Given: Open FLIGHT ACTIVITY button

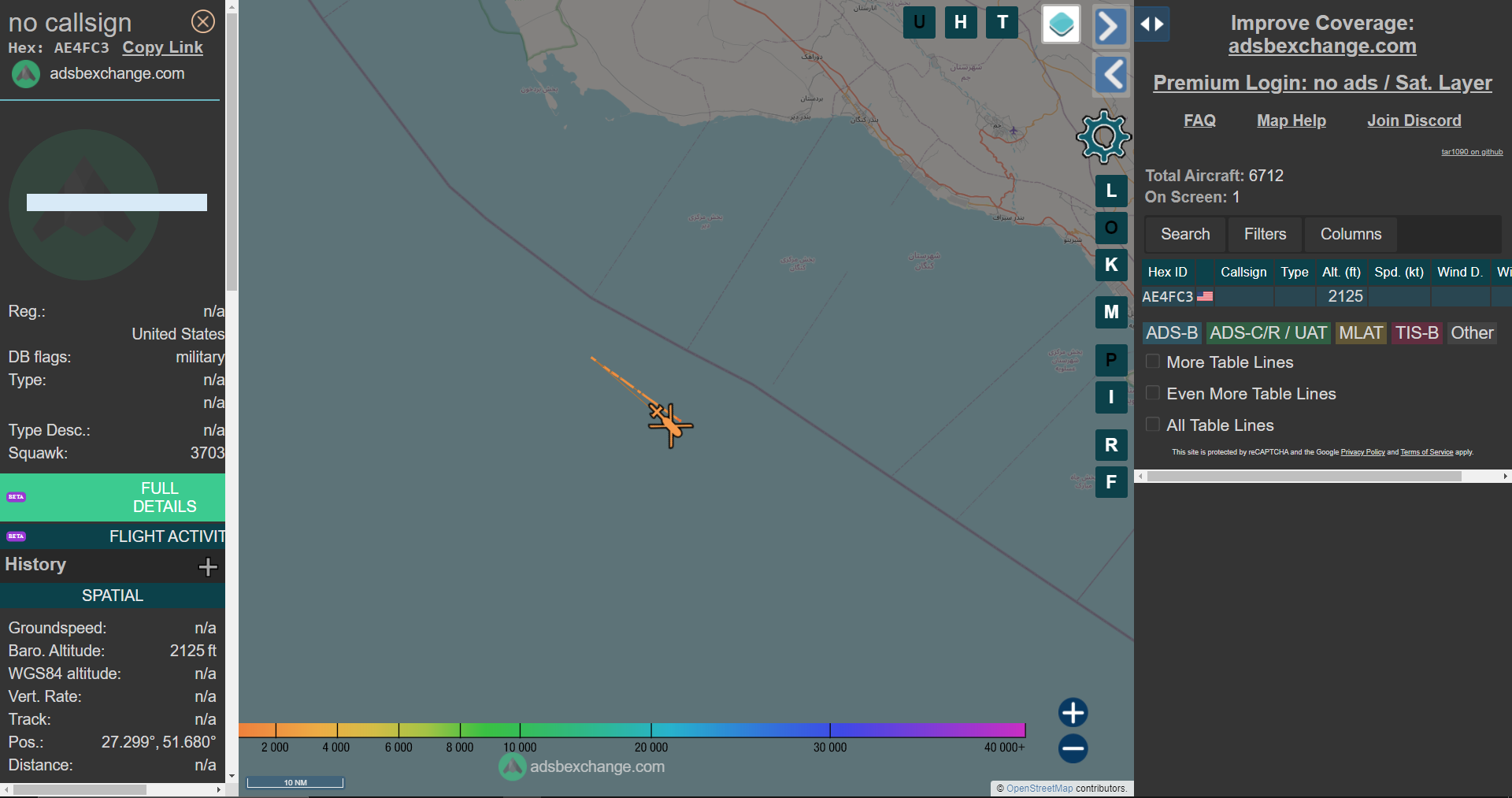Looking at the screenshot, I should tap(113, 536).
